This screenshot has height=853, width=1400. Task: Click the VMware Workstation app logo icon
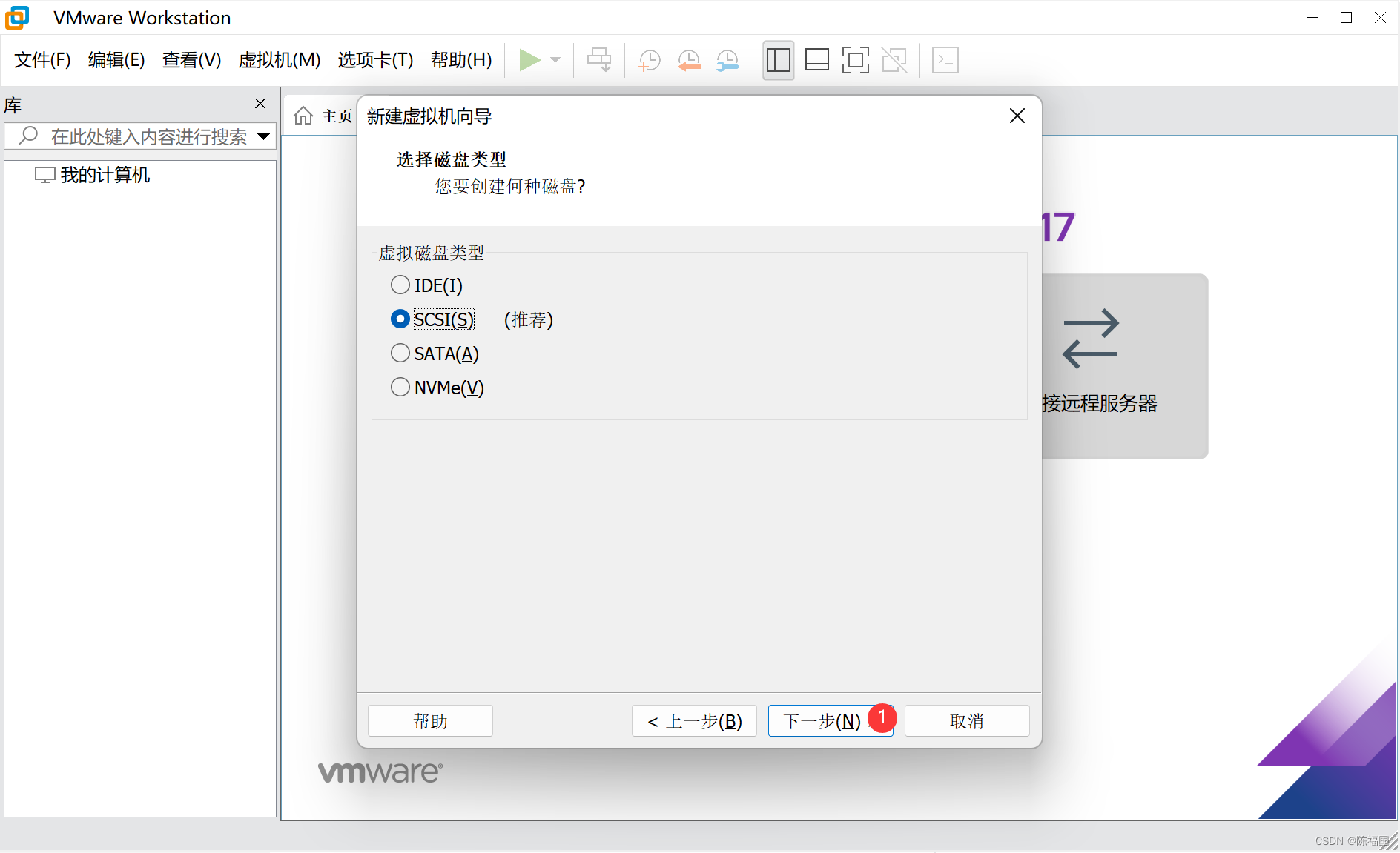(x=17, y=18)
